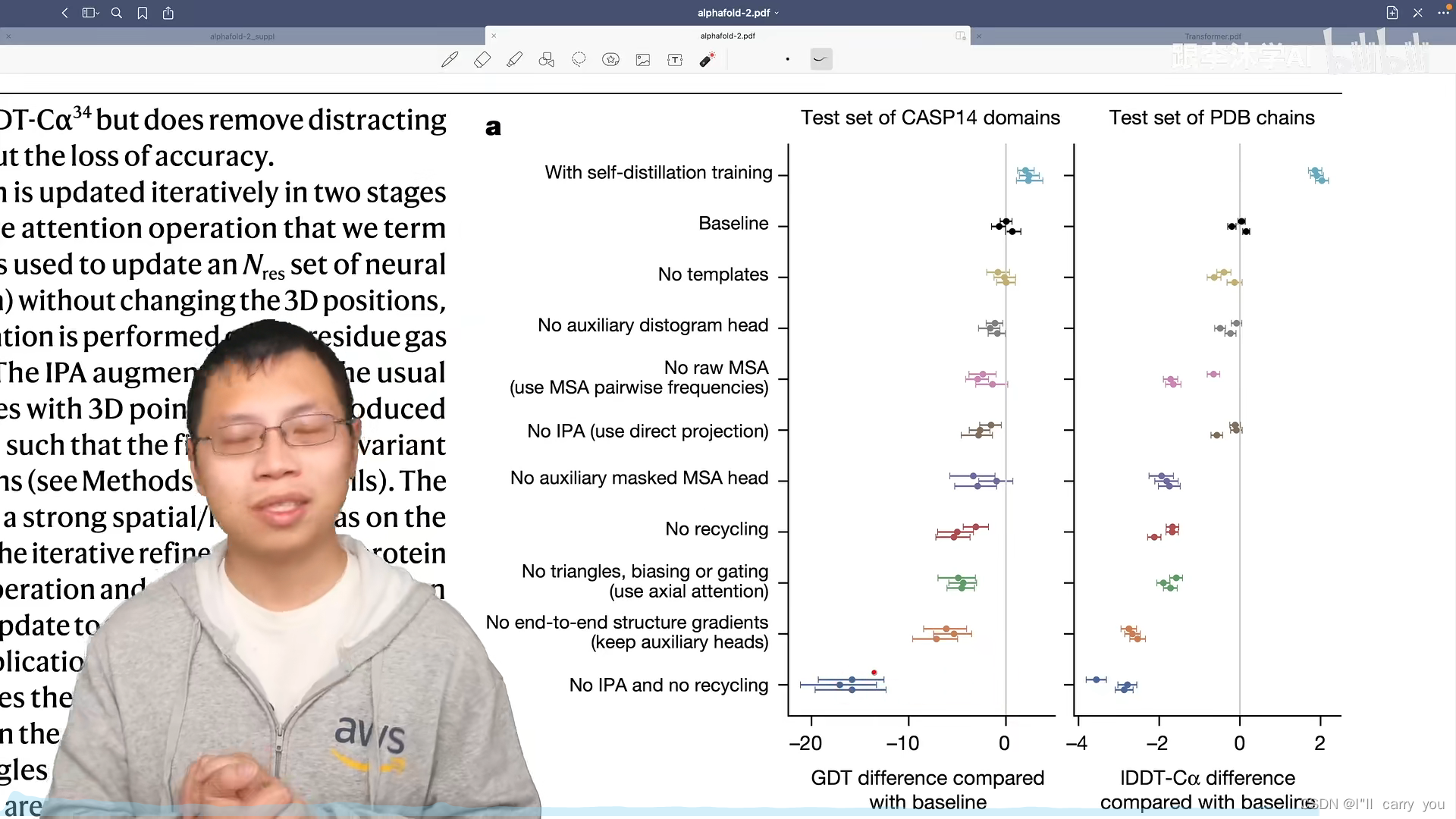Image resolution: width=1456 pixels, height=819 pixels.
Task: Select the Highlighter tool
Action: [515, 59]
